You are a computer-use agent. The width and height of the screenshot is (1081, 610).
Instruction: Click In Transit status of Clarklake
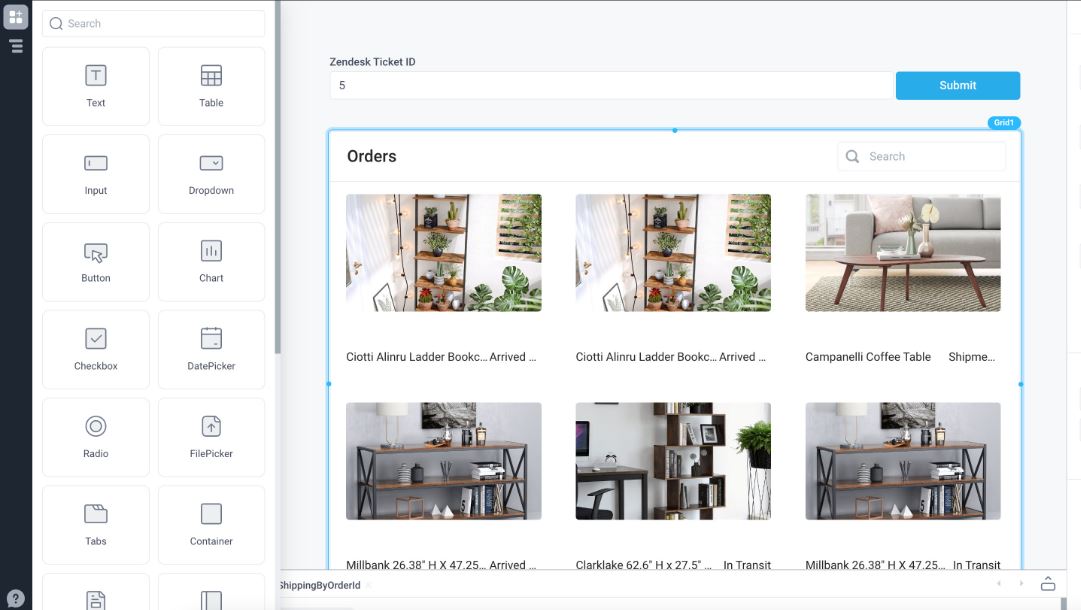tap(747, 565)
